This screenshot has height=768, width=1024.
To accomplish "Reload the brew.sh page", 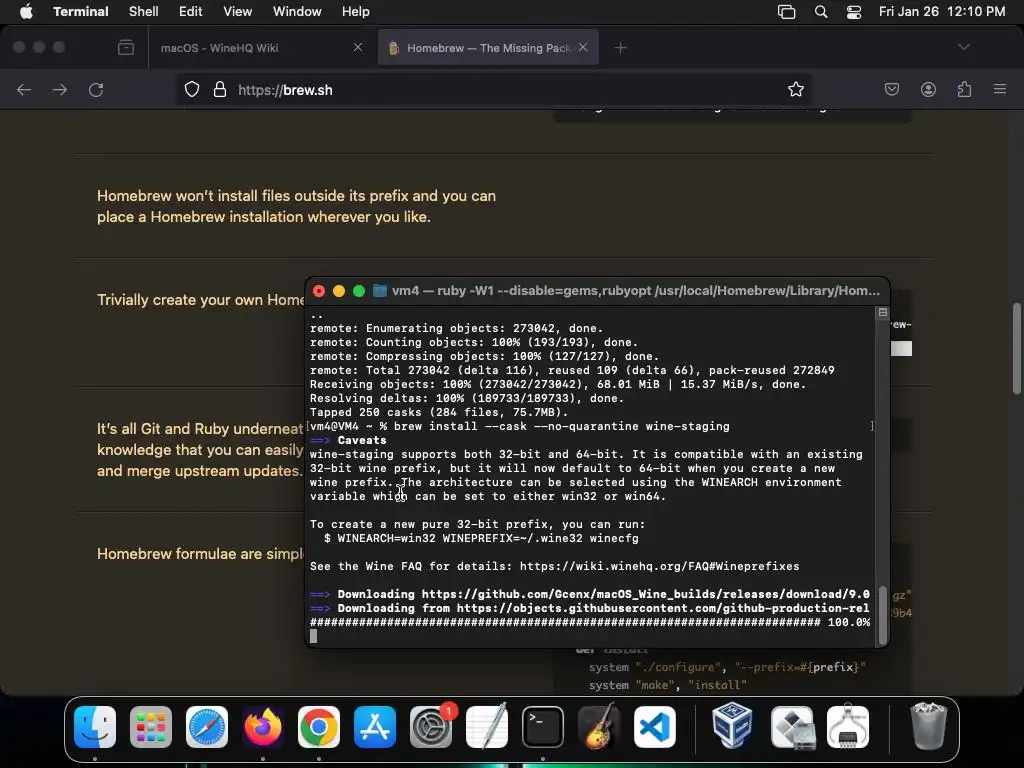I will 96,89.
